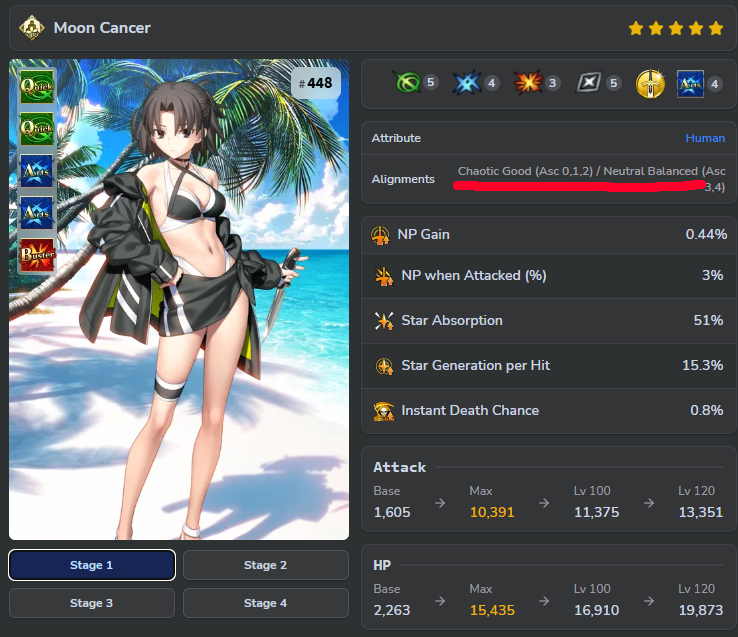The width and height of the screenshot is (738, 637).
Task: Click the Instant Death Chance value 0.8%
Action: (x=706, y=411)
